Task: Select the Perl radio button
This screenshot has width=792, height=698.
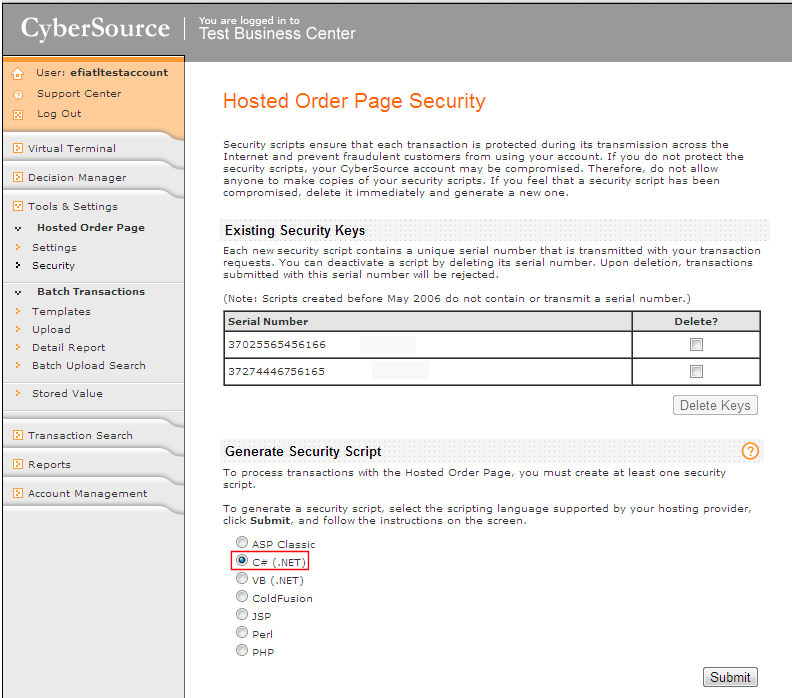Action: (242, 632)
